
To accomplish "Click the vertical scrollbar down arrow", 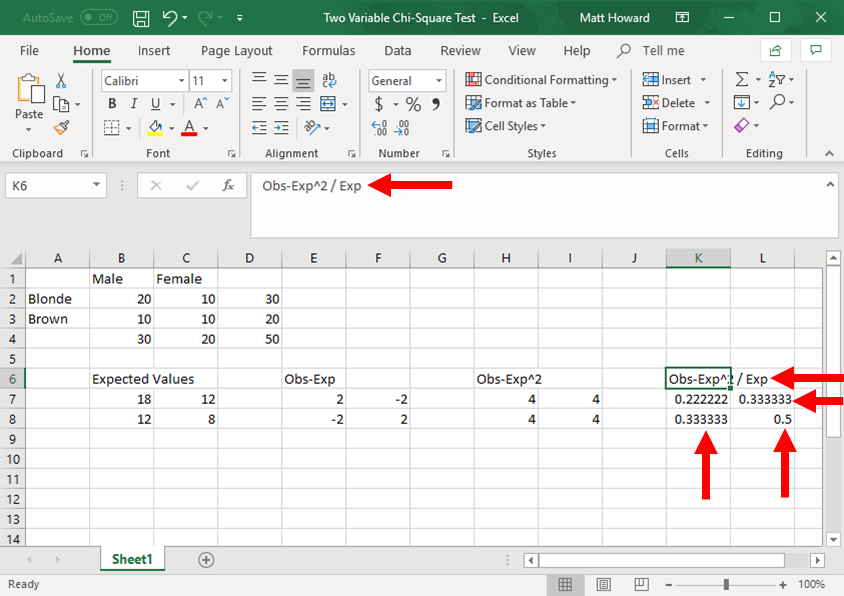I will point(833,539).
